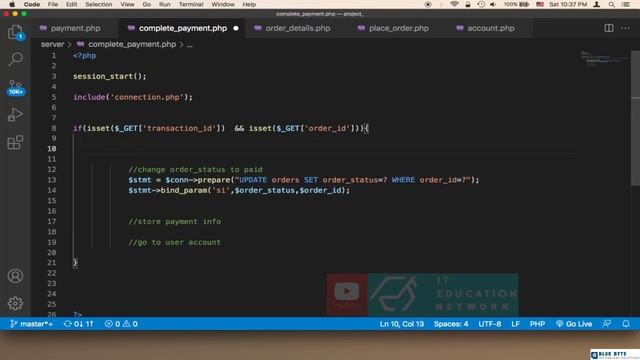Click Ln 10, Col 13 indicator

point(402,324)
